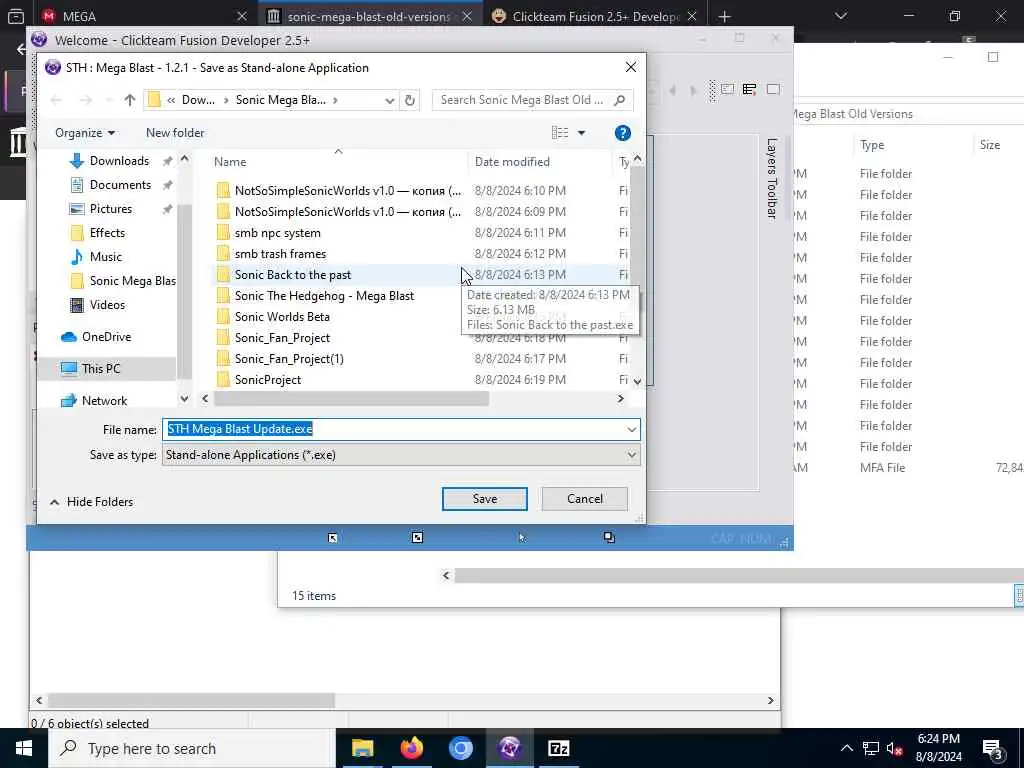The width and height of the screenshot is (1024, 768).
Task: Click the file list horizontal scrollbar
Action: point(351,398)
